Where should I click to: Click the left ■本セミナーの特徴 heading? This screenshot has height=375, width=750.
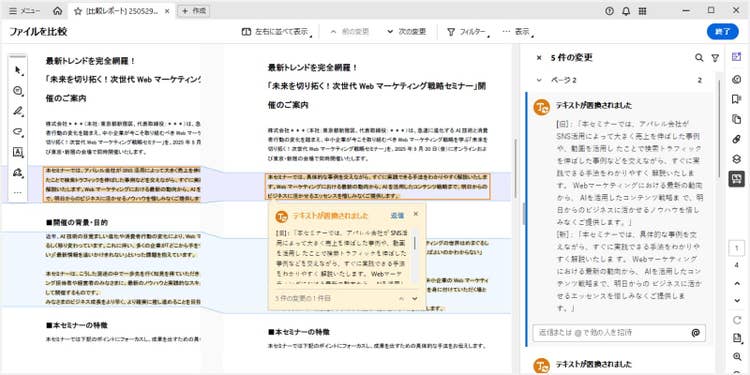coord(77,325)
